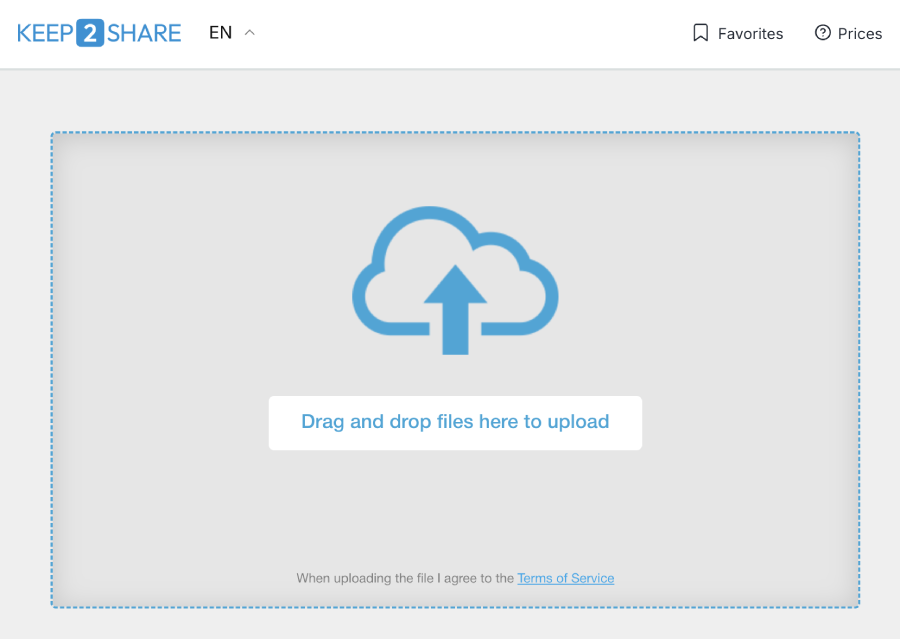Open the Terms of Service link
Image resolution: width=900 pixels, height=639 pixels.
pos(565,578)
